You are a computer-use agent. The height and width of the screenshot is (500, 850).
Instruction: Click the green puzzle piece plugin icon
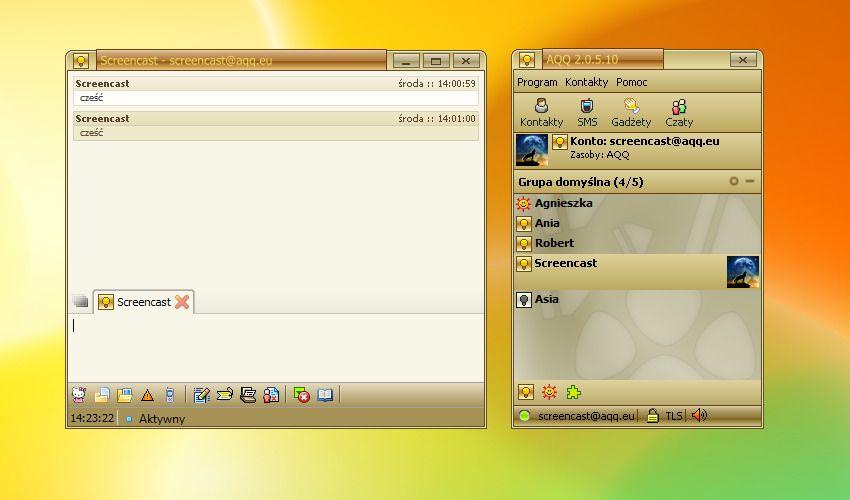(574, 392)
